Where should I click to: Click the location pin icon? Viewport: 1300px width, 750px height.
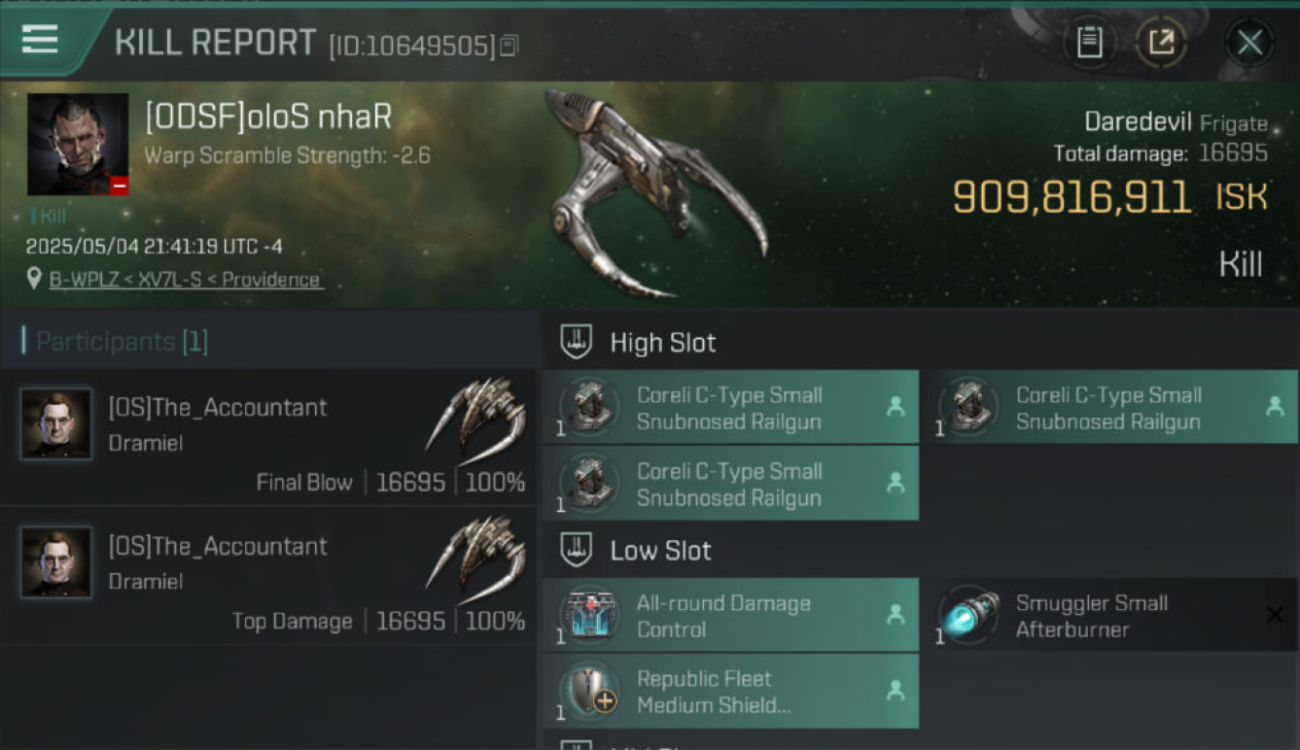tap(34, 278)
